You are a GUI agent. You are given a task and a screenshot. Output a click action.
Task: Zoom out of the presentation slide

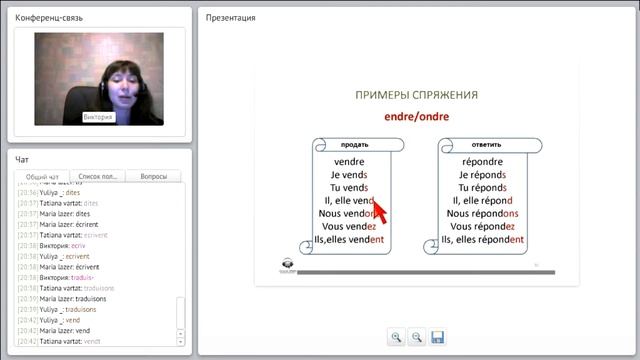[416, 337]
